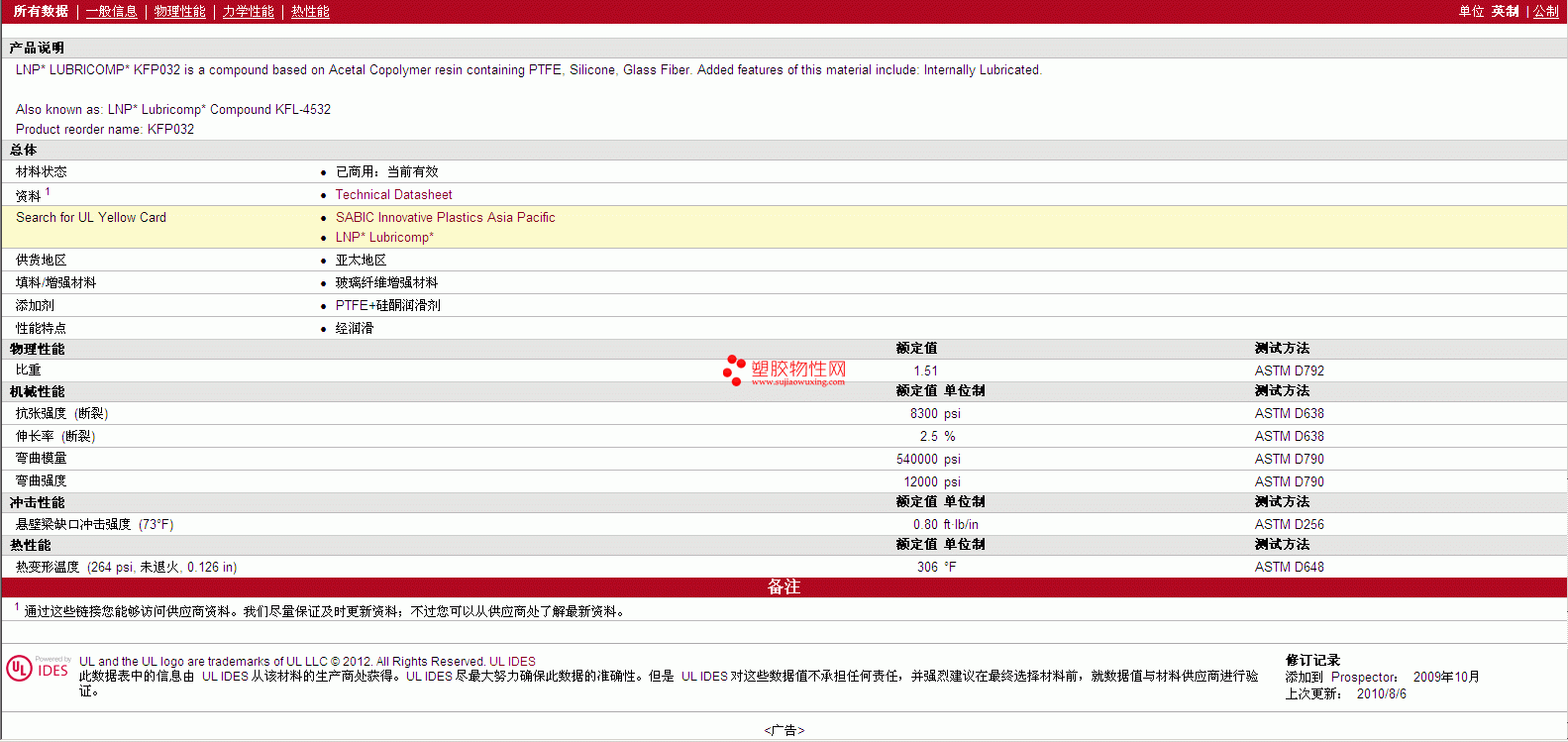Click the 伸长率 (断裂) row label
The image size is (1568, 742).
[55, 436]
